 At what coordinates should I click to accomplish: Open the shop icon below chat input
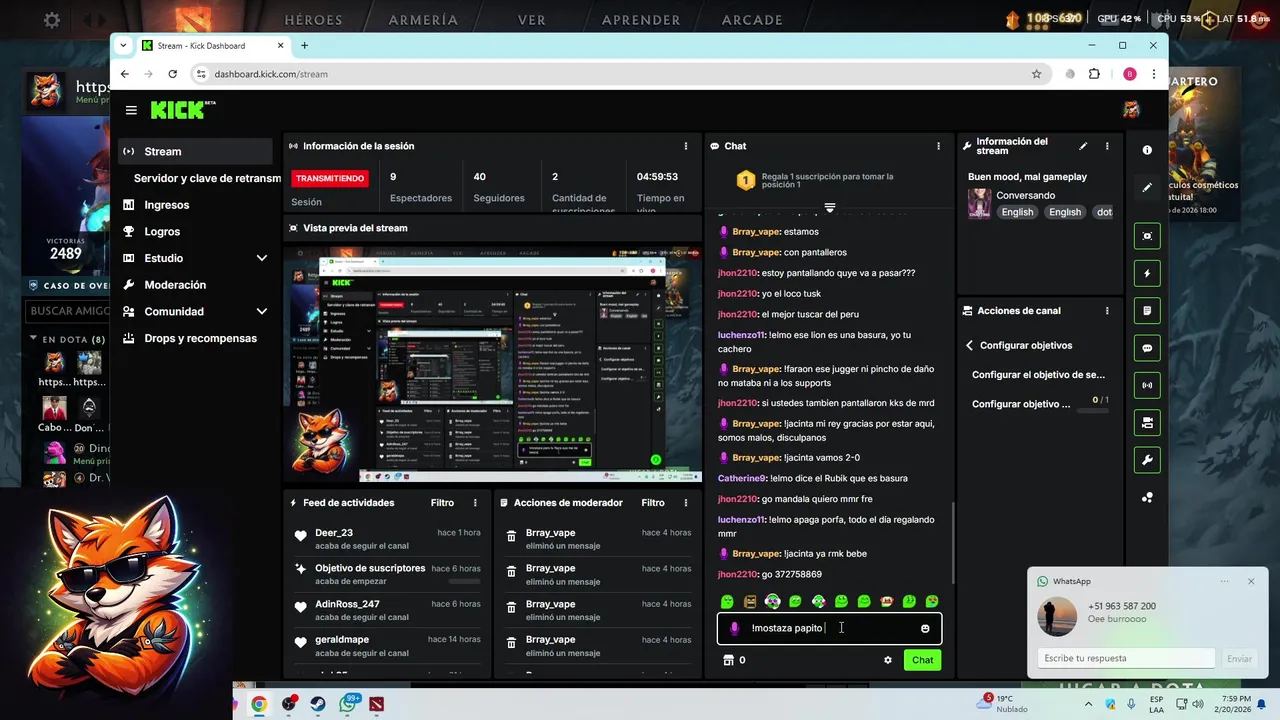coord(728,660)
